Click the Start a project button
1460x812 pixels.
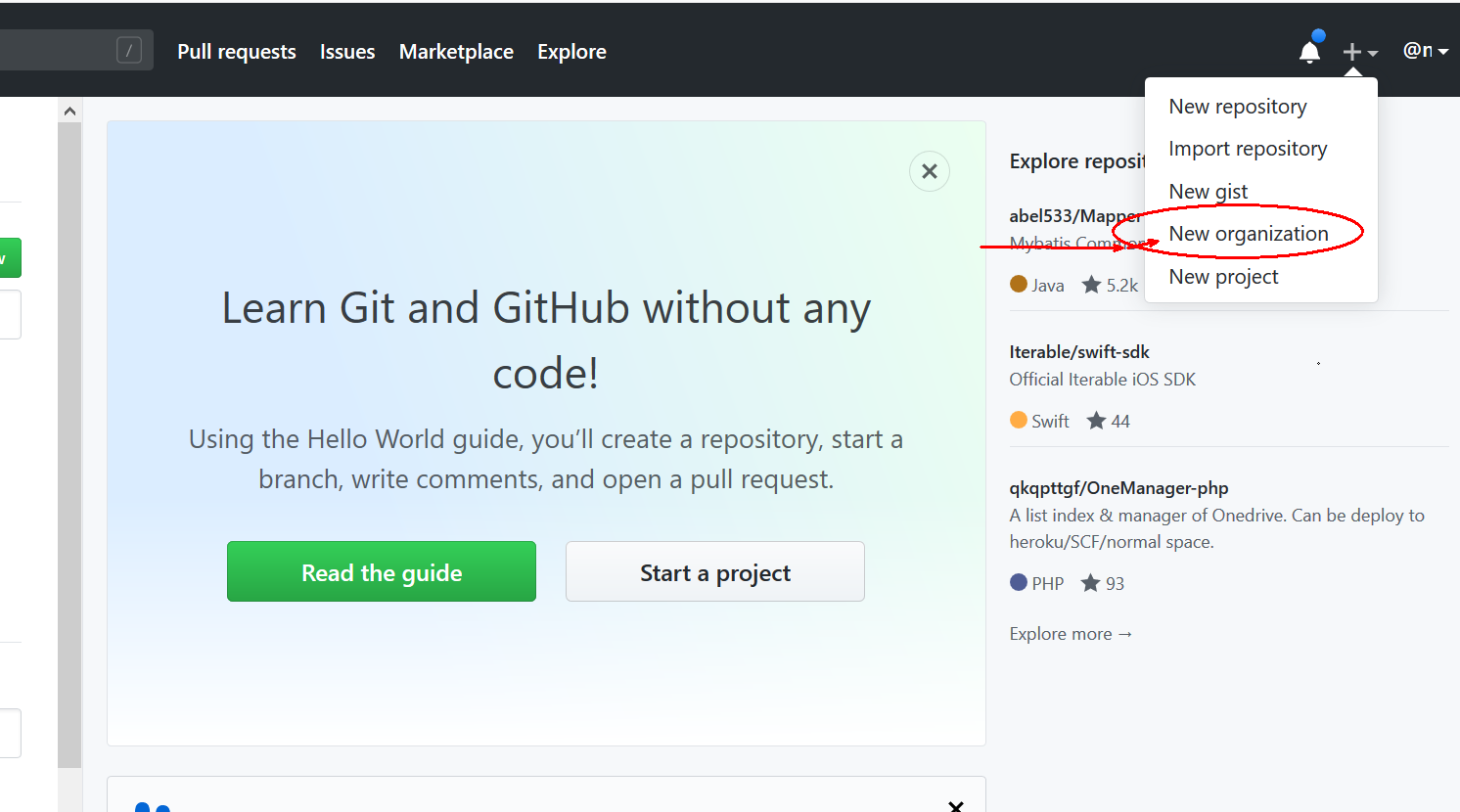[x=714, y=571]
